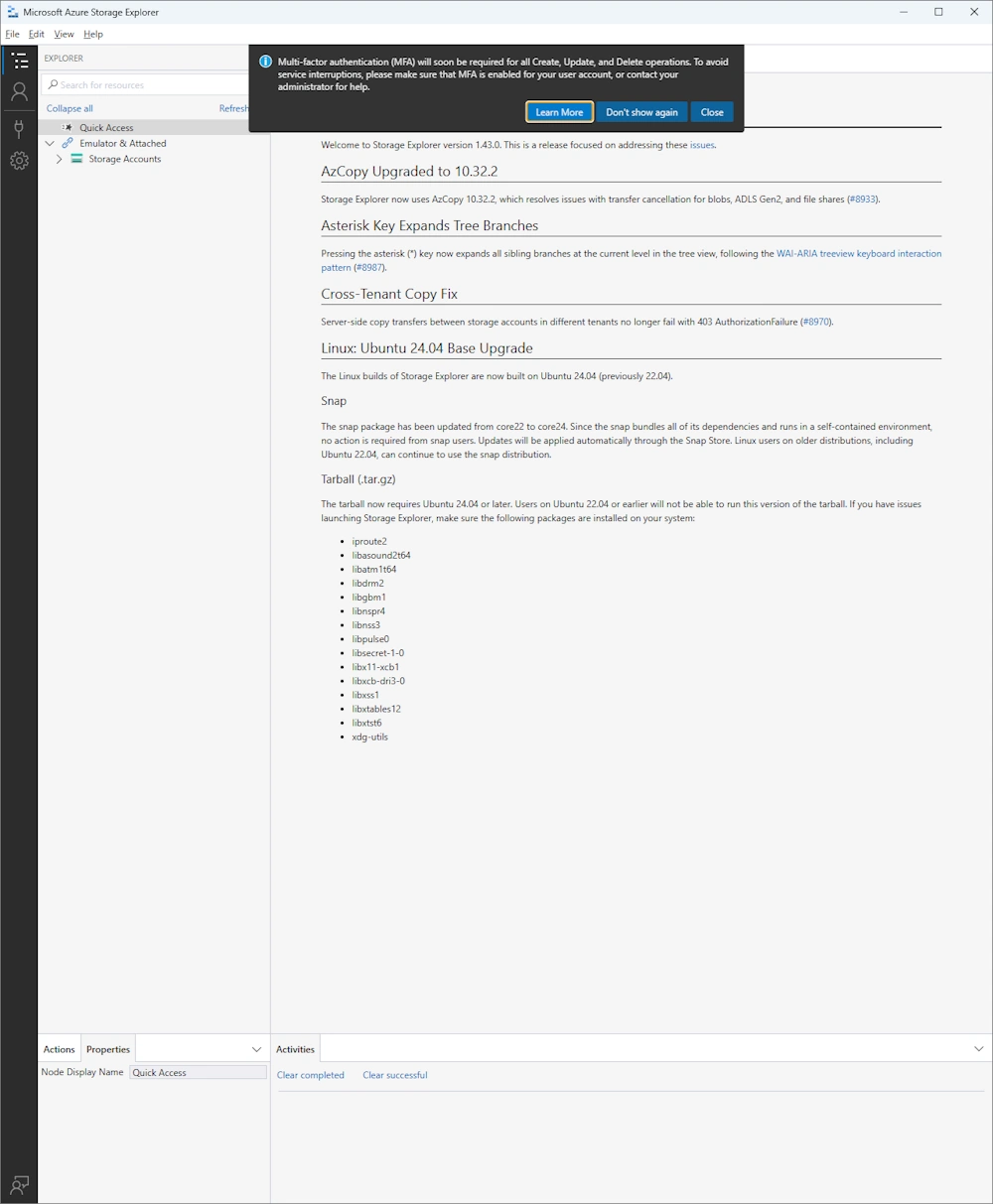Click the Quick Access star icon
The width and height of the screenshot is (993, 1204).
coord(67,128)
